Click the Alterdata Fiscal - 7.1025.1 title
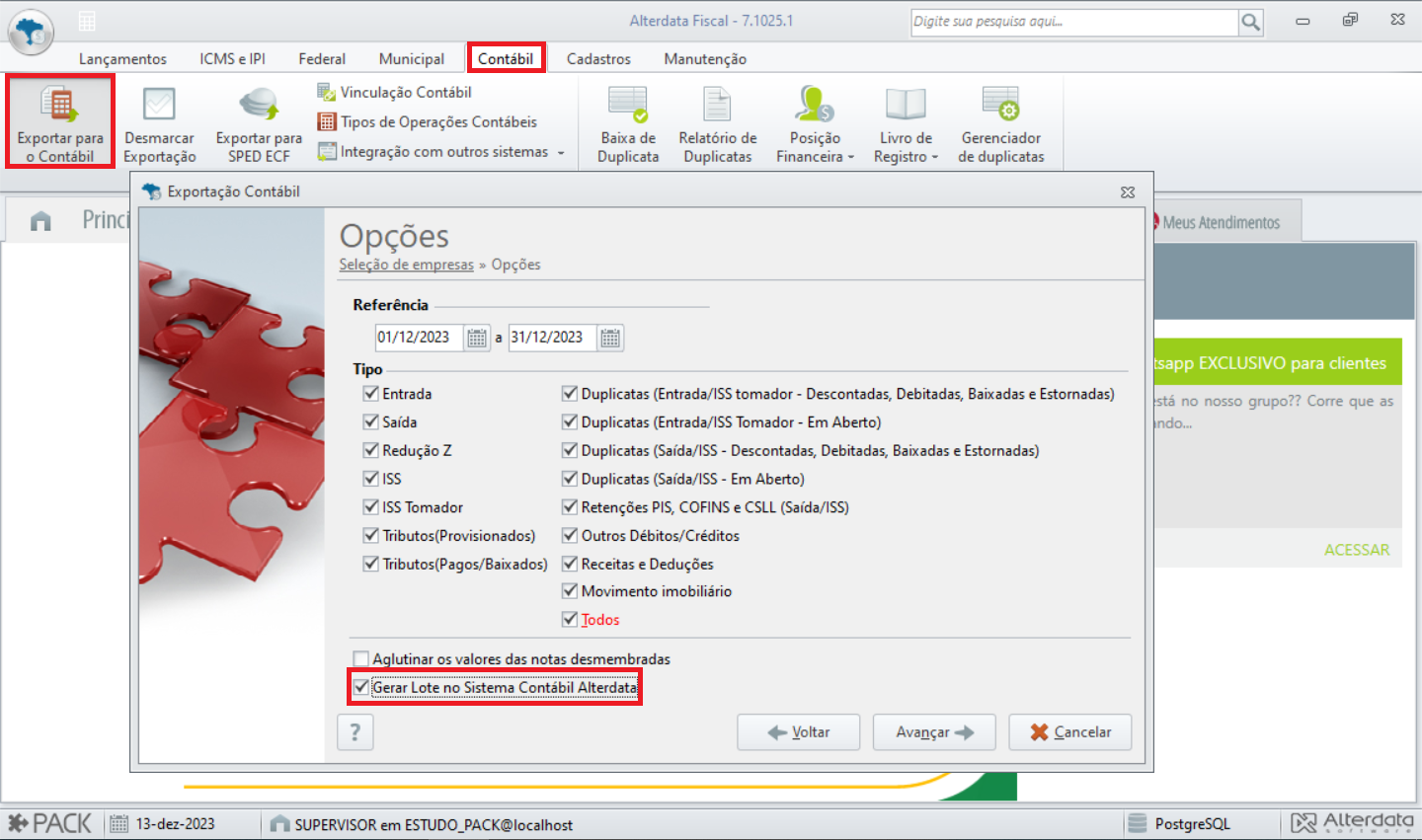 [711, 21]
